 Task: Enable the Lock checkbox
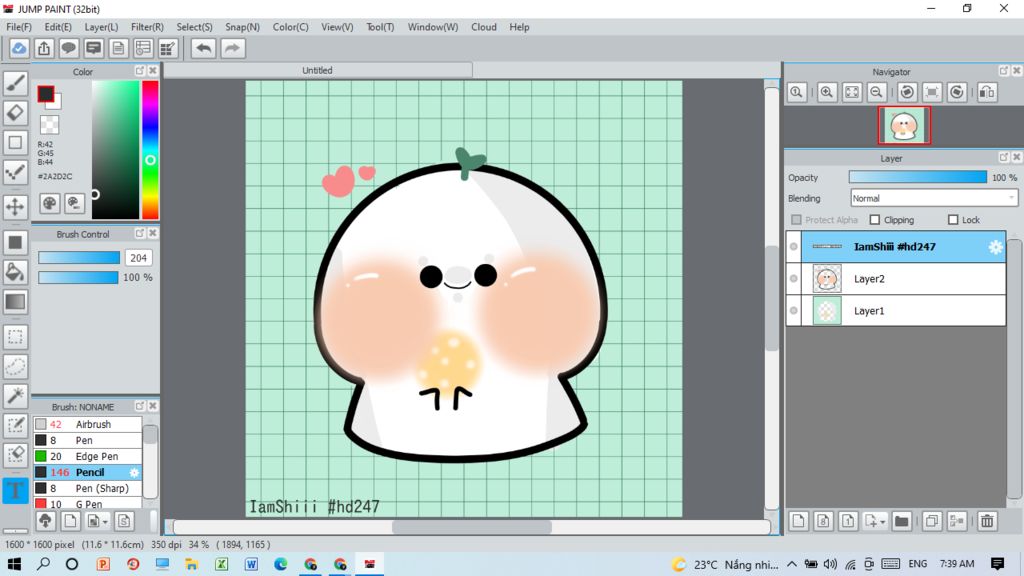click(953, 220)
